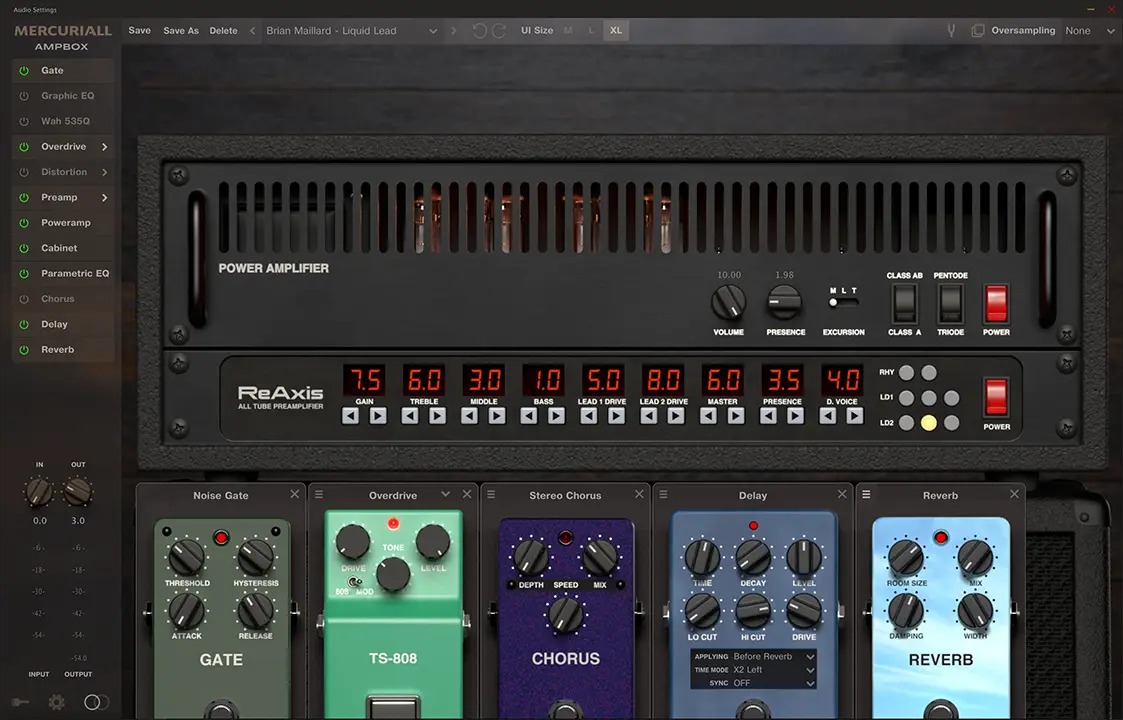Open the Oversampling dropdown
Screen dimensions: 1123x720
tap(1090, 31)
